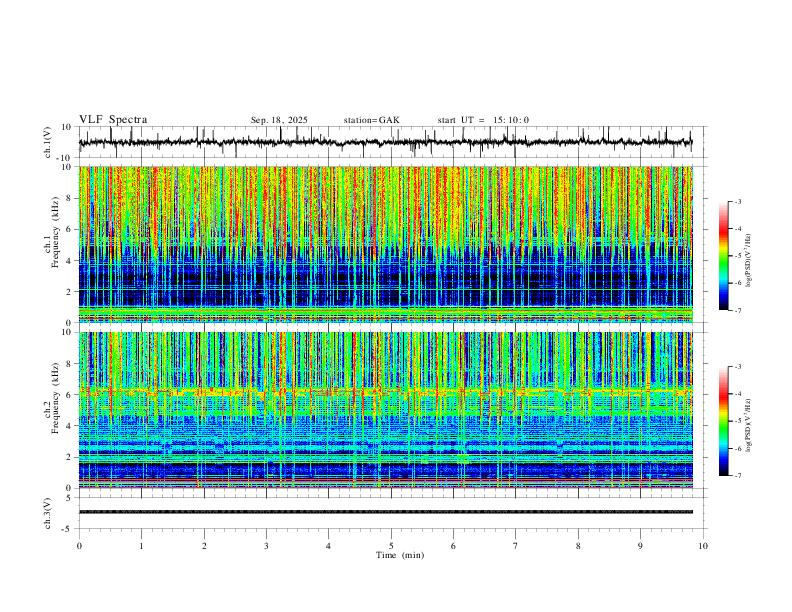Click the "station=GAK" label
792x612 pixels.
coord(371,120)
